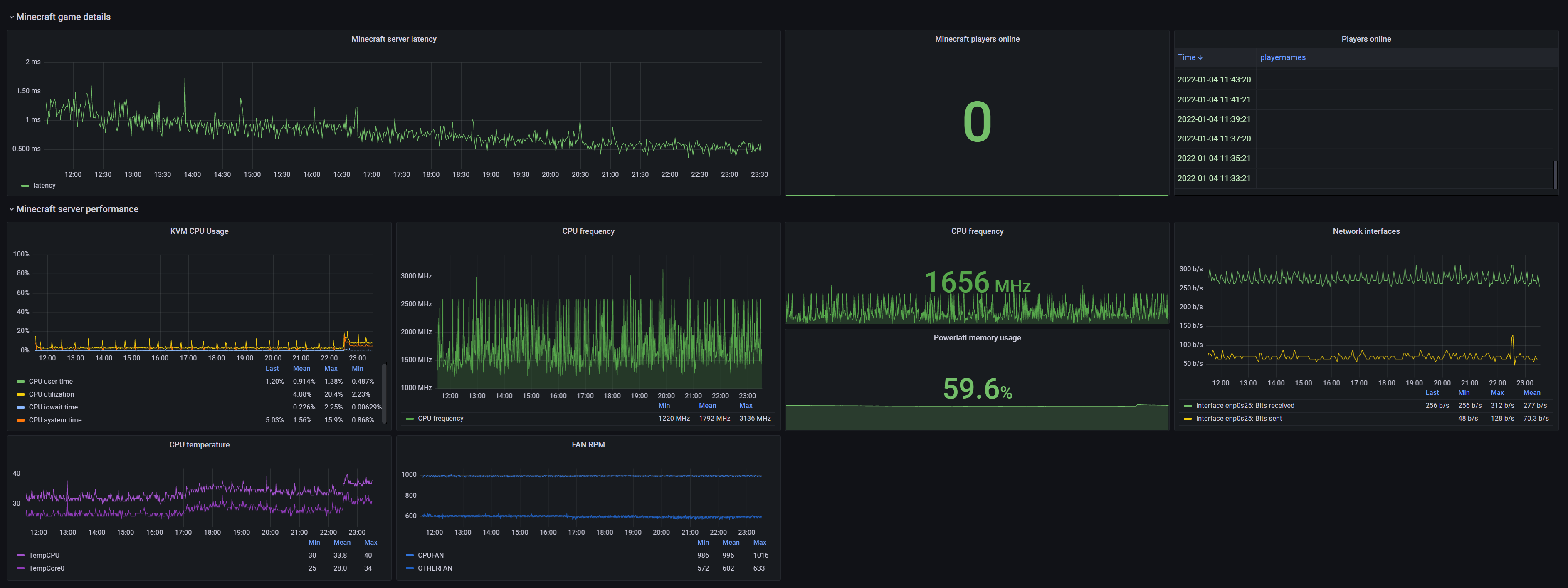Sort CPU temperature legend by Max column
Image resolution: width=1568 pixels, height=588 pixels.
[370, 543]
